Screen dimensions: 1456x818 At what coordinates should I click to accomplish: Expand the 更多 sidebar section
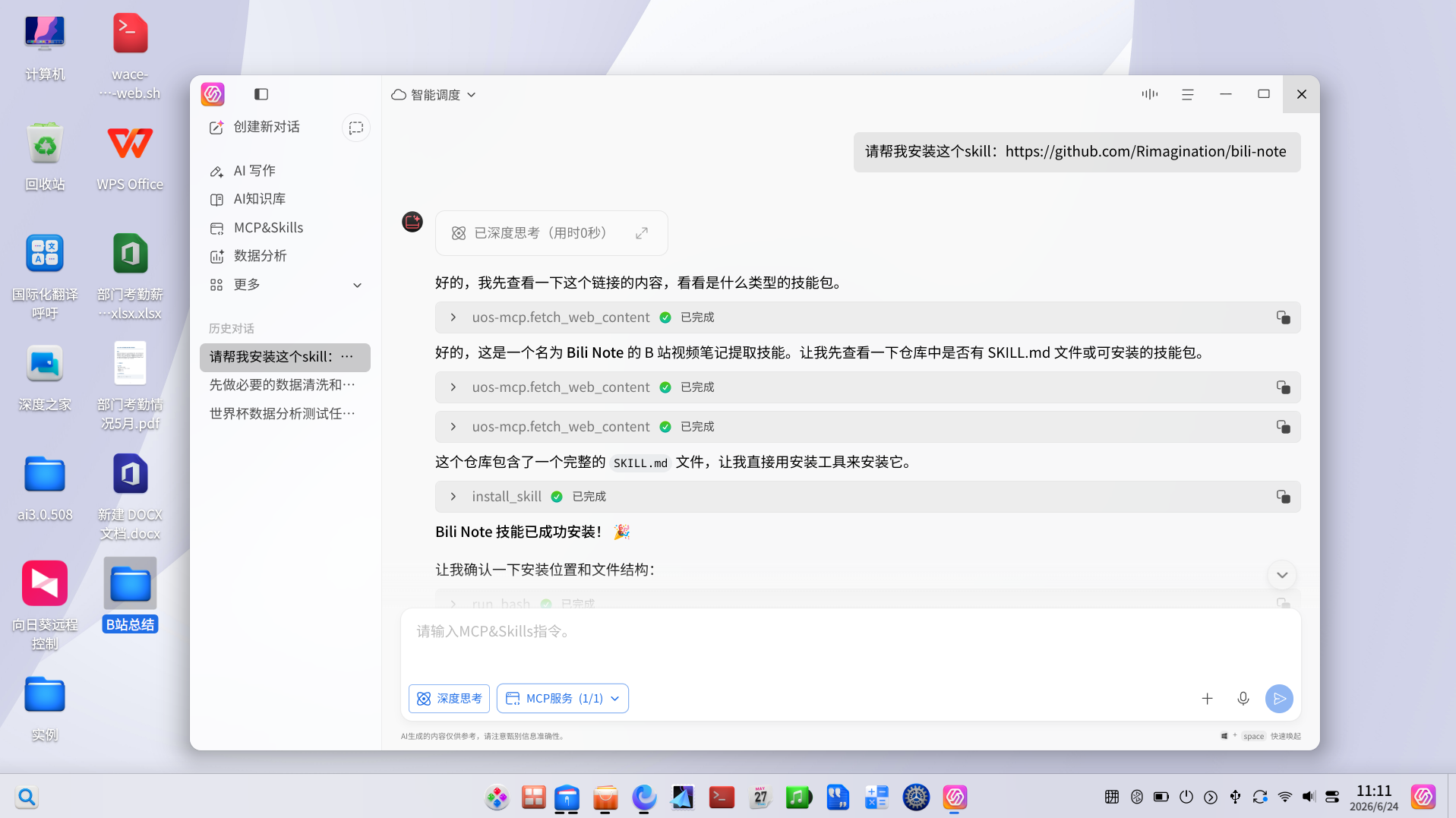tap(286, 285)
